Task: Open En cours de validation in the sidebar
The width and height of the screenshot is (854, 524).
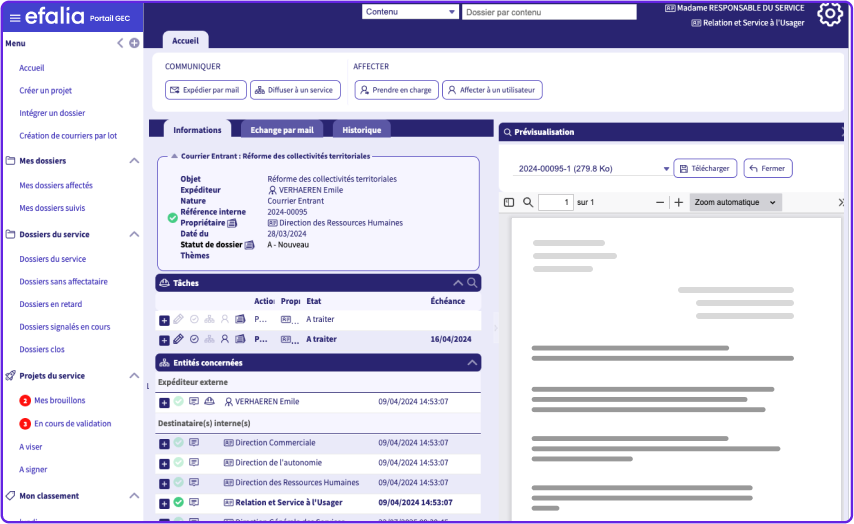Action: click(72, 423)
